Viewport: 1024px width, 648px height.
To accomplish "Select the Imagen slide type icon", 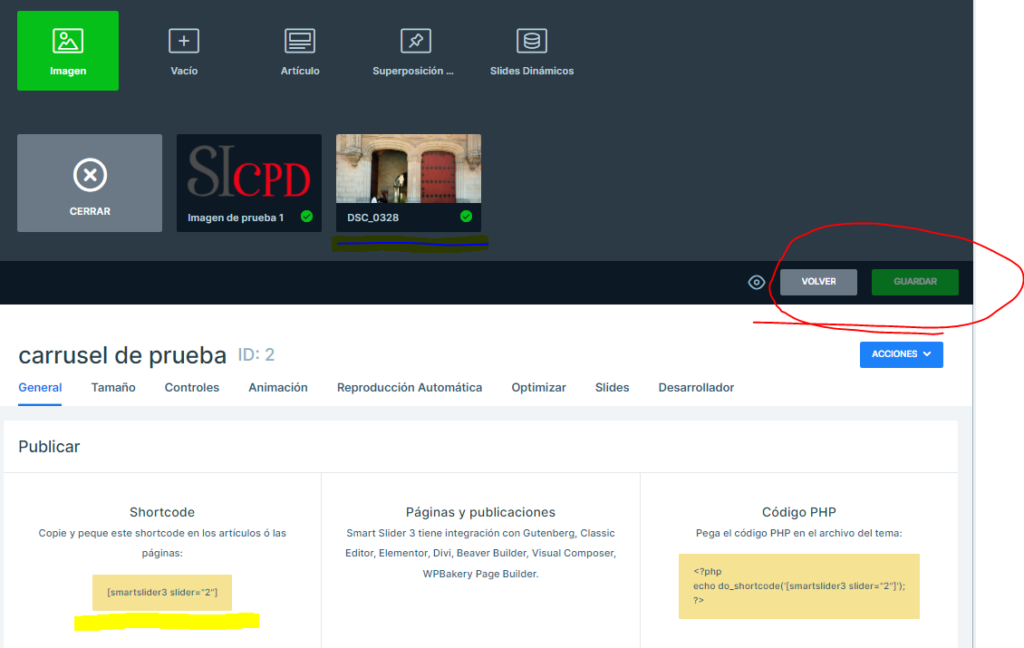I will tap(68, 41).
